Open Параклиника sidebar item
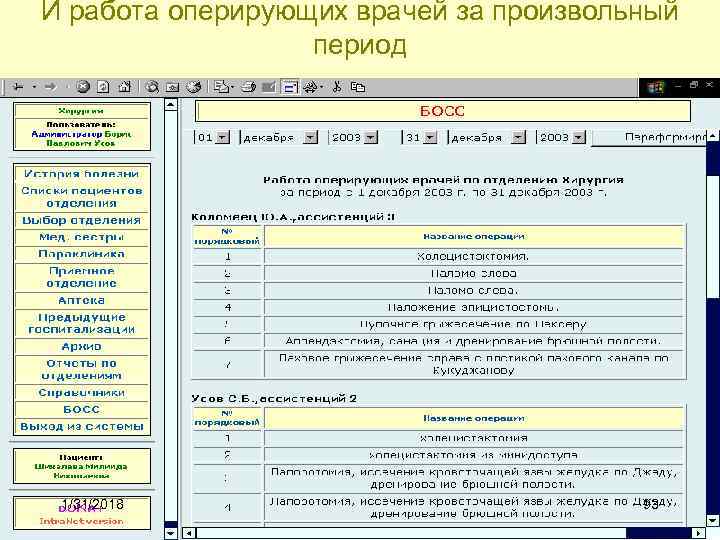The height and width of the screenshot is (540, 720). (81, 254)
